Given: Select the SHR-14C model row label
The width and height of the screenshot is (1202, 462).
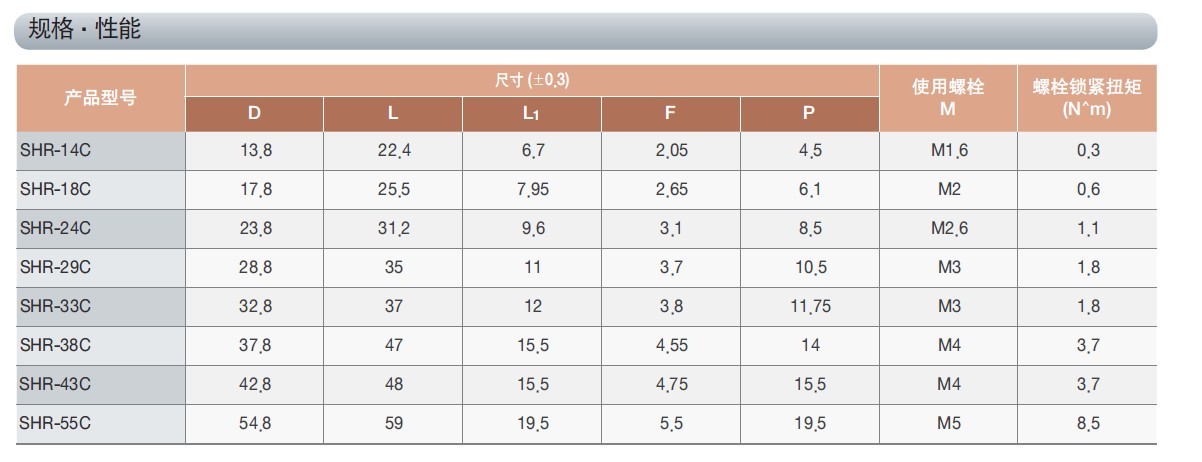Looking at the screenshot, I should [x=56, y=150].
